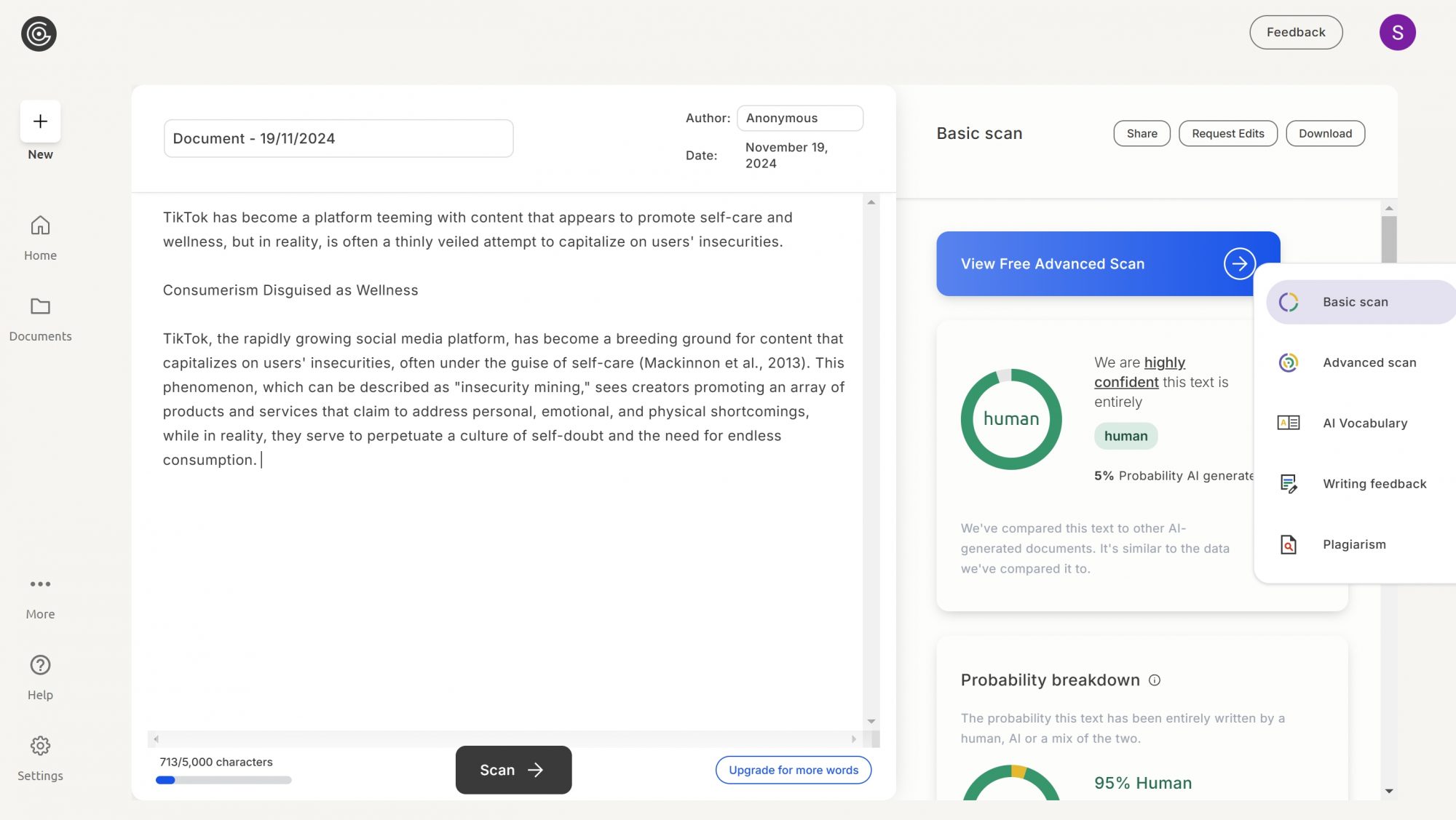Open the More ellipsis menu

40,584
